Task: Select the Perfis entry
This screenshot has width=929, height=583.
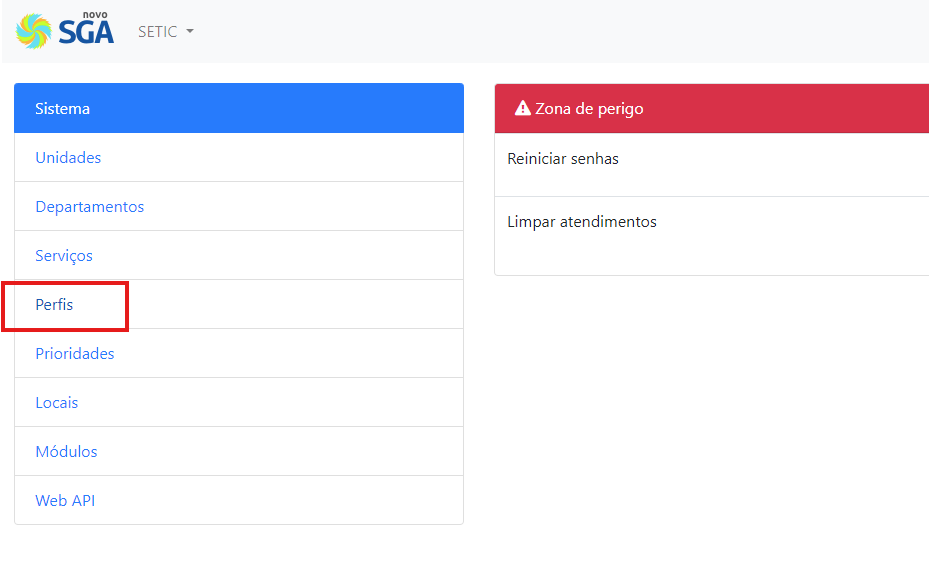Action: pyautogui.click(x=54, y=305)
